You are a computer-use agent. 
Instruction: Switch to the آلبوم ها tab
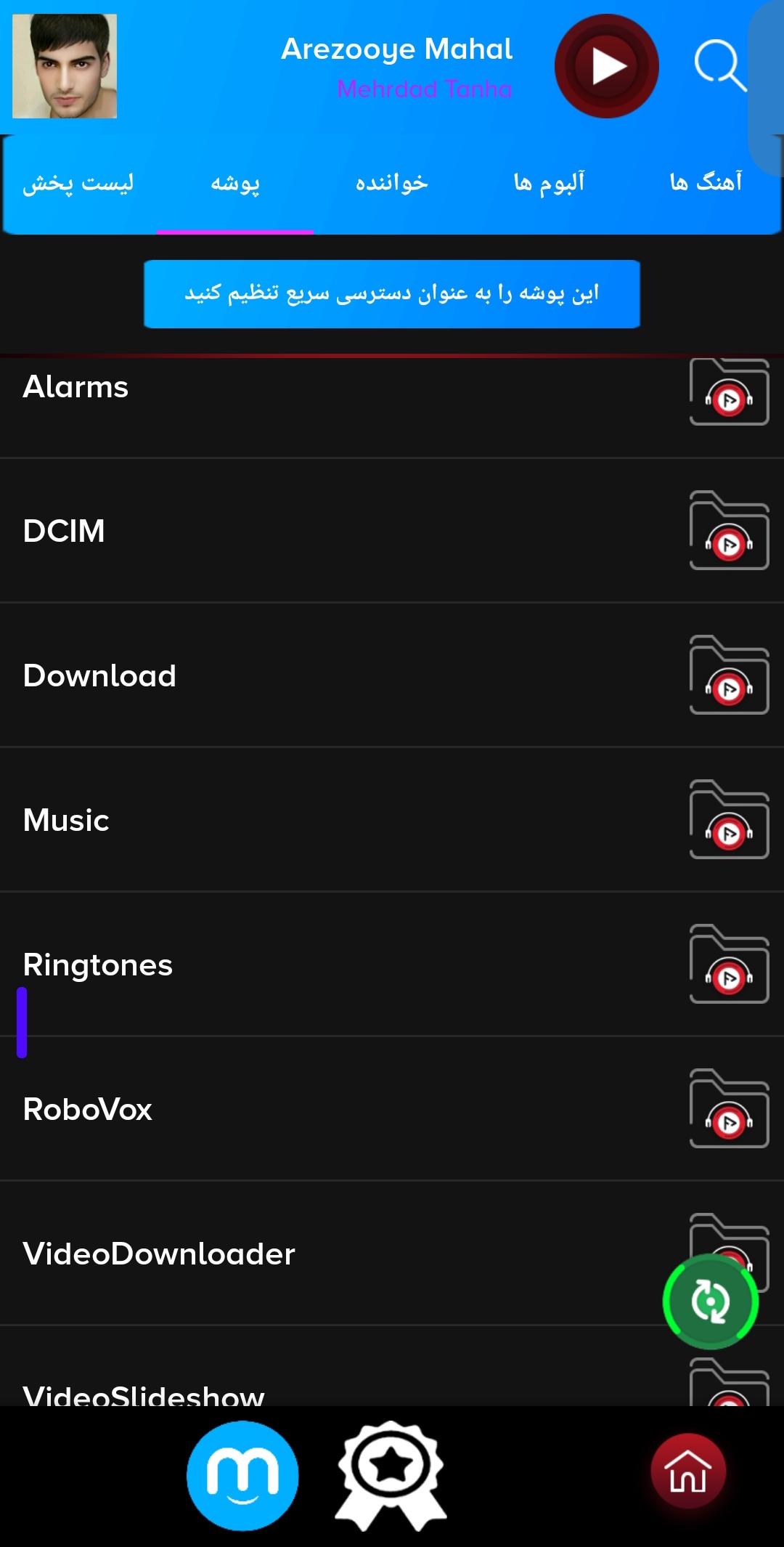pyautogui.click(x=549, y=182)
